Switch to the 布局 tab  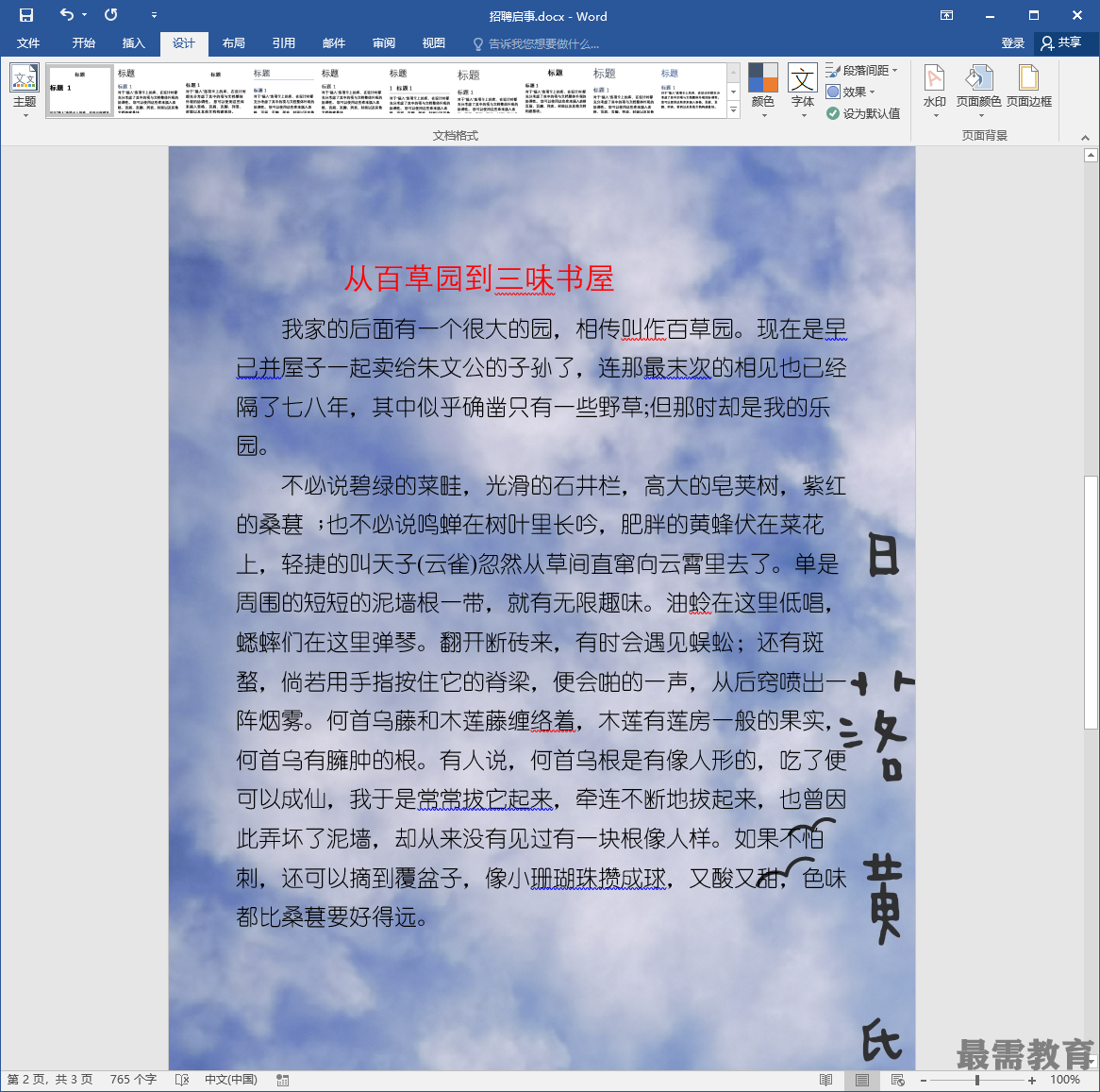pyautogui.click(x=234, y=43)
